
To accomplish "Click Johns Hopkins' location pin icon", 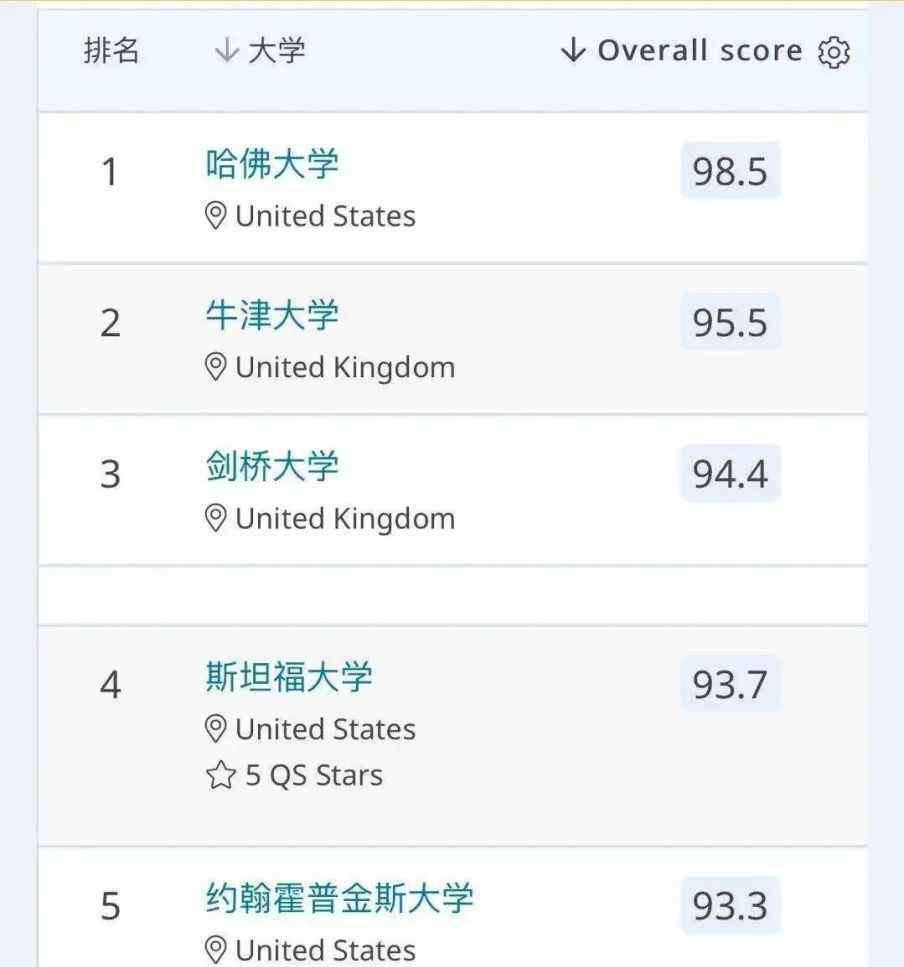I will (x=215, y=948).
